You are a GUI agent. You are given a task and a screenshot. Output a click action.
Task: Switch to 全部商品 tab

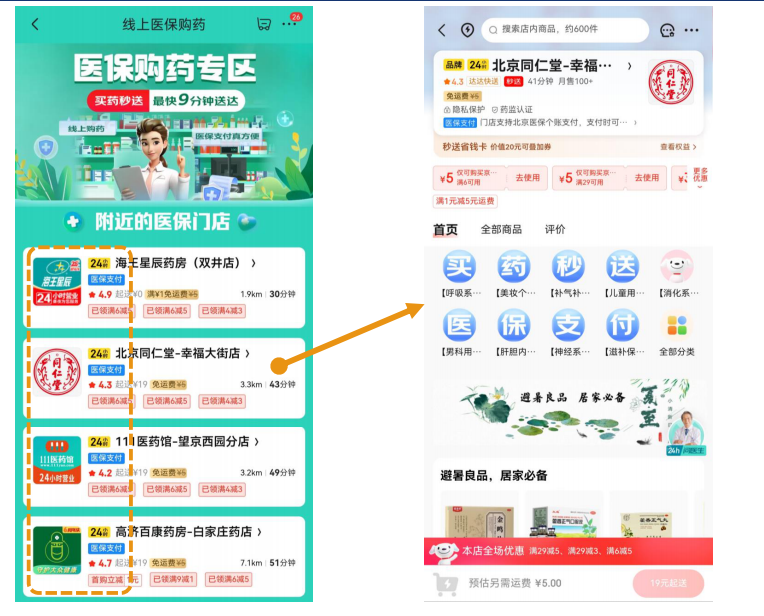click(501, 230)
